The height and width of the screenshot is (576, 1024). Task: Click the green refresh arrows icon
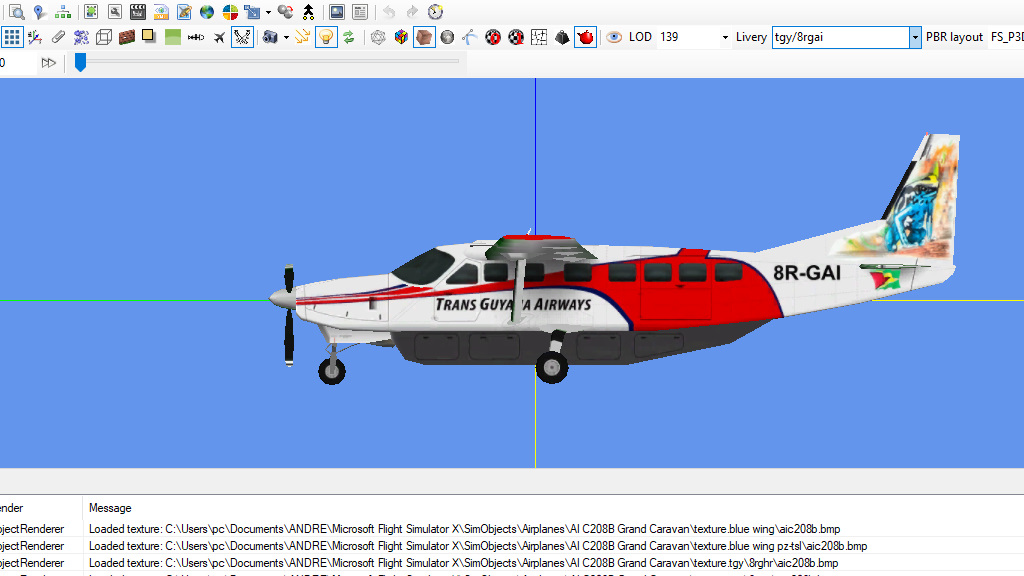coord(349,37)
